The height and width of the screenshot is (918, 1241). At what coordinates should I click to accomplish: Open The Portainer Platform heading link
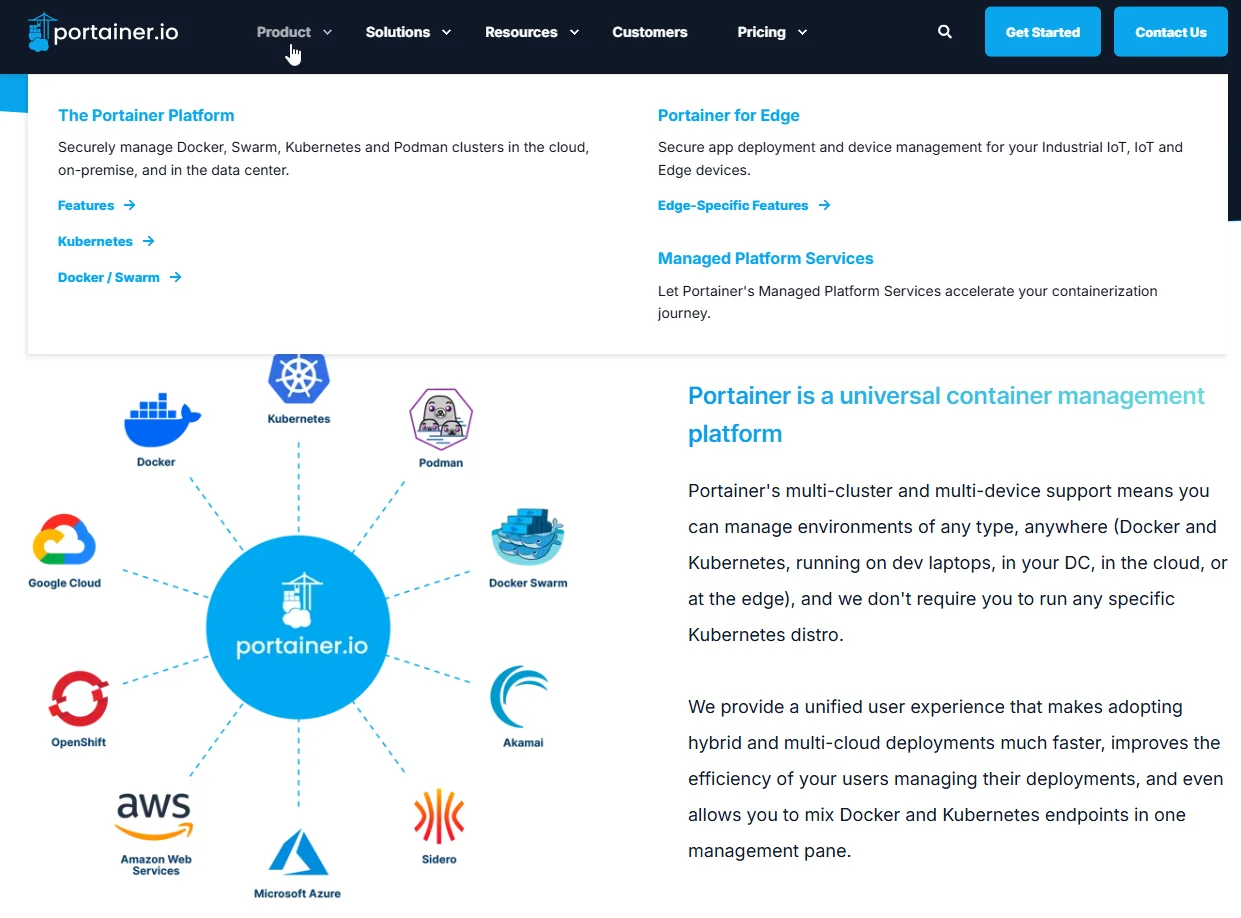coord(146,115)
